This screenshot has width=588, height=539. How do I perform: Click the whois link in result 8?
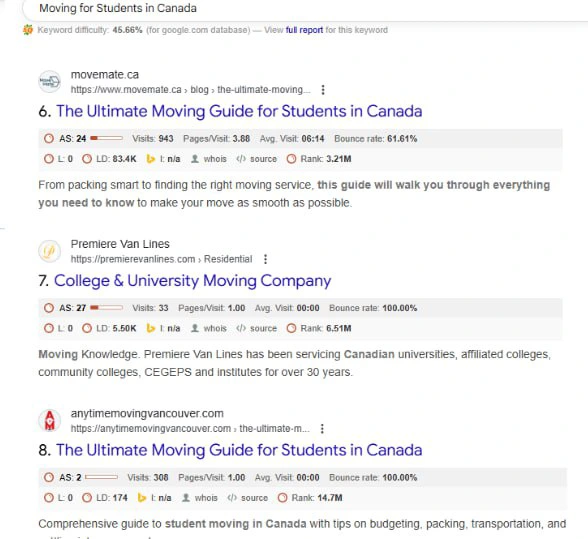tap(206, 498)
